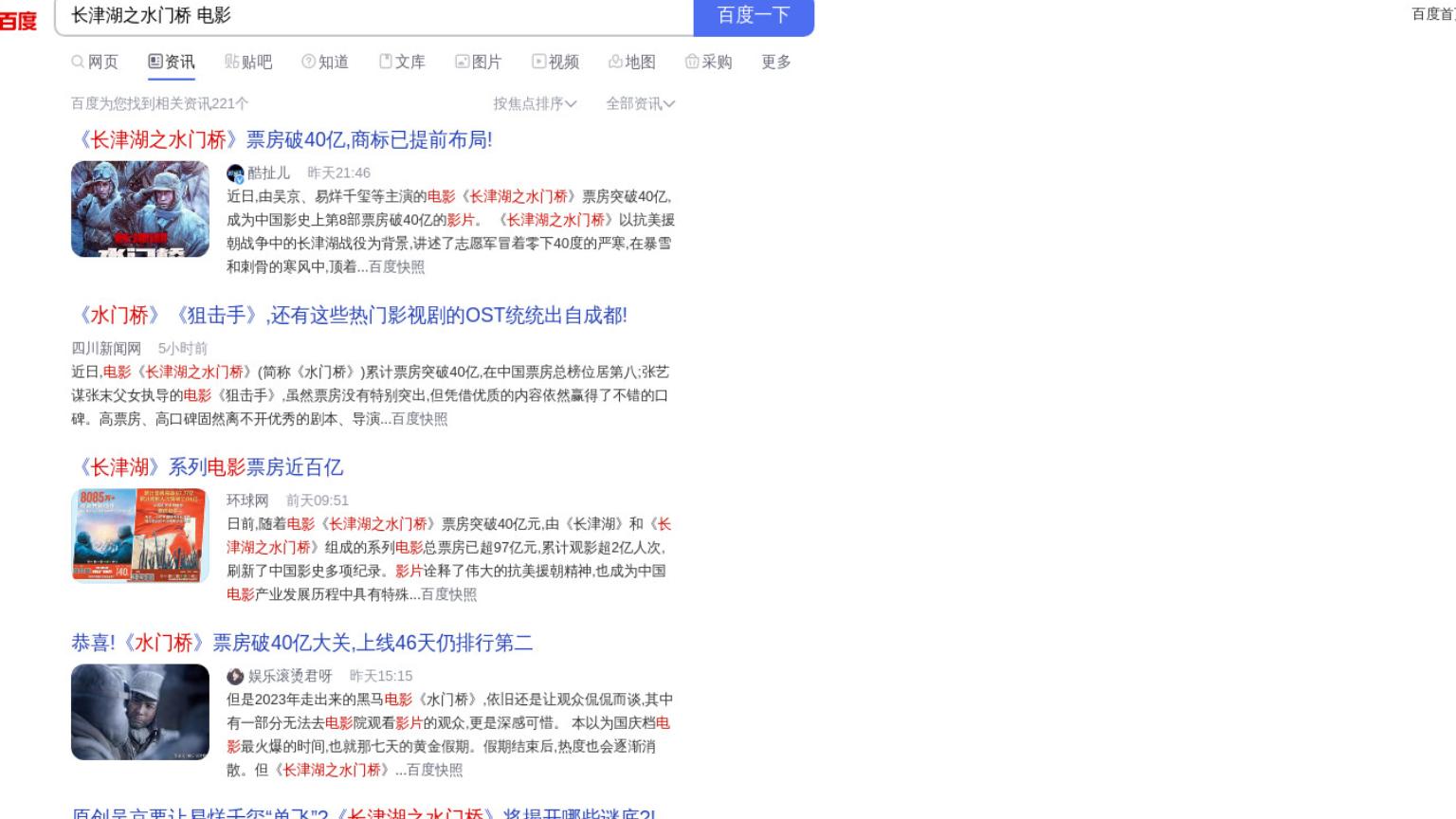Expand the 按焦点排序 dropdown
This screenshot has height=819, width=1456.
[x=535, y=103]
